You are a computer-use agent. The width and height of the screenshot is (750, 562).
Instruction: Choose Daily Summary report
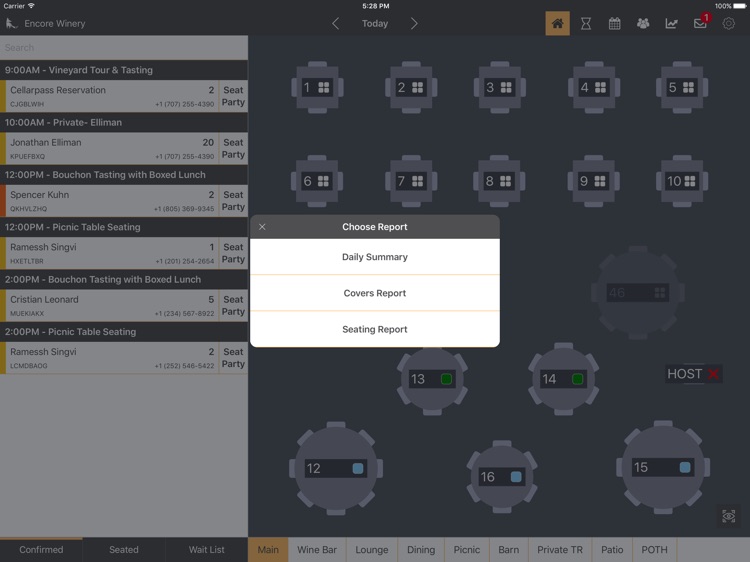[x=375, y=257]
